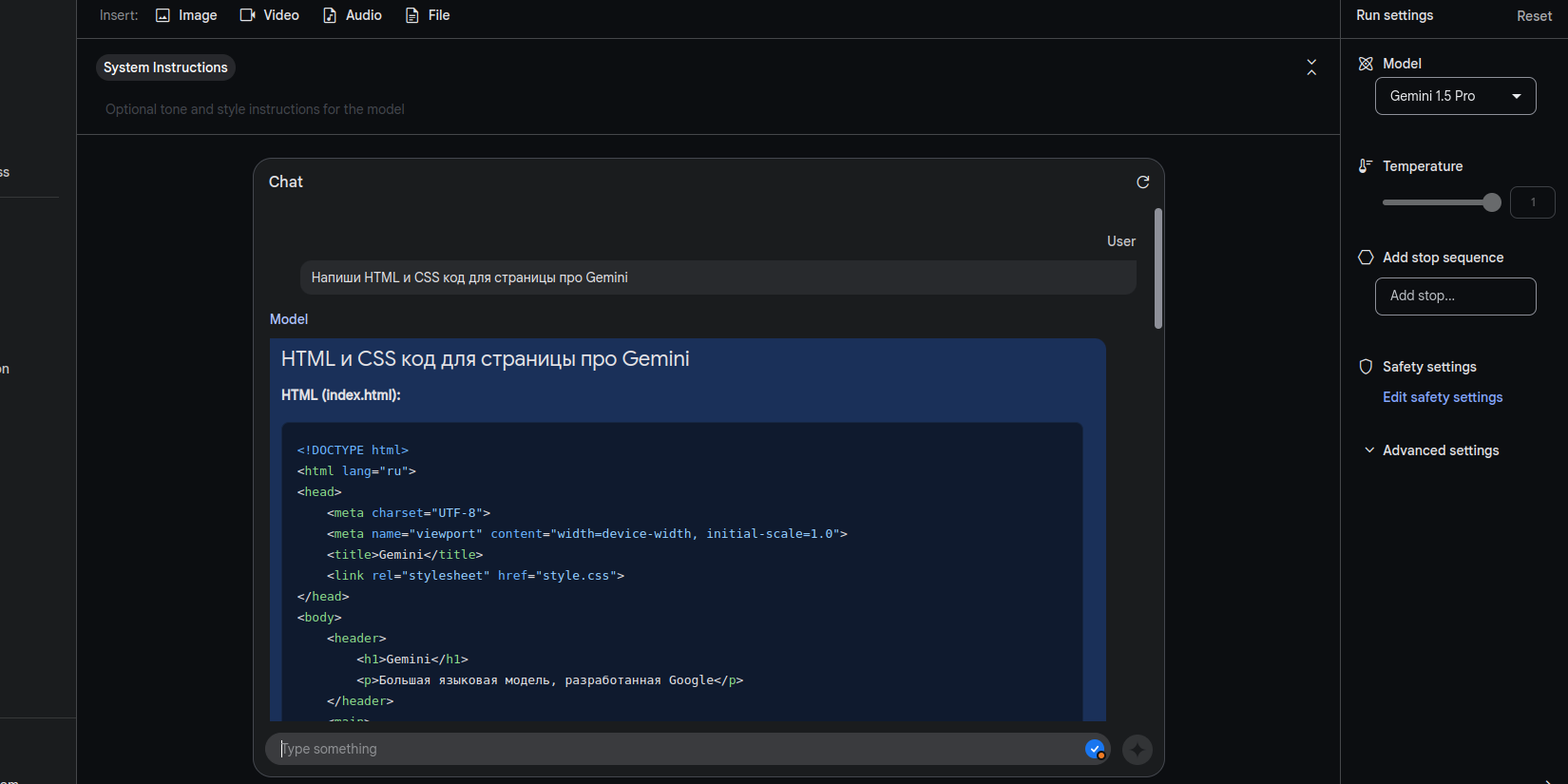Focus the Add stop sequence field

[1455, 296]
